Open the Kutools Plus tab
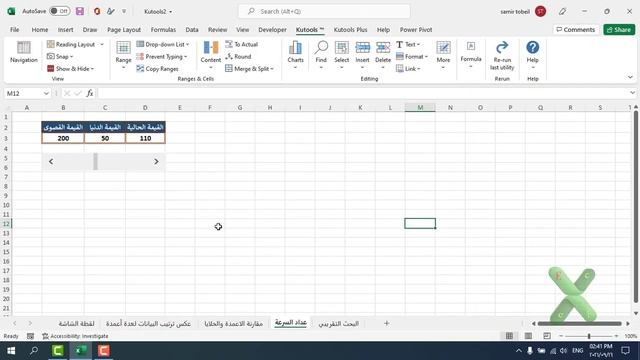 coord(350,29)
